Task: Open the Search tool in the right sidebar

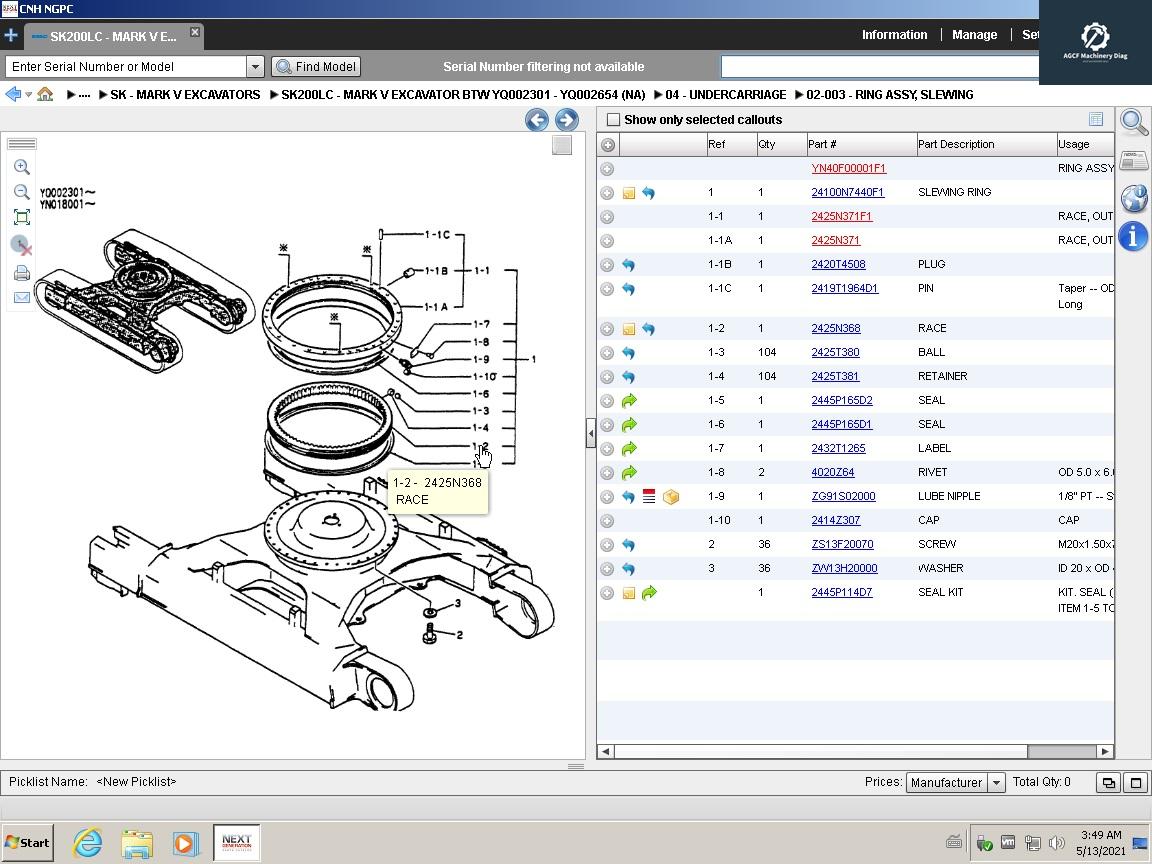Action: [1133, 122]
